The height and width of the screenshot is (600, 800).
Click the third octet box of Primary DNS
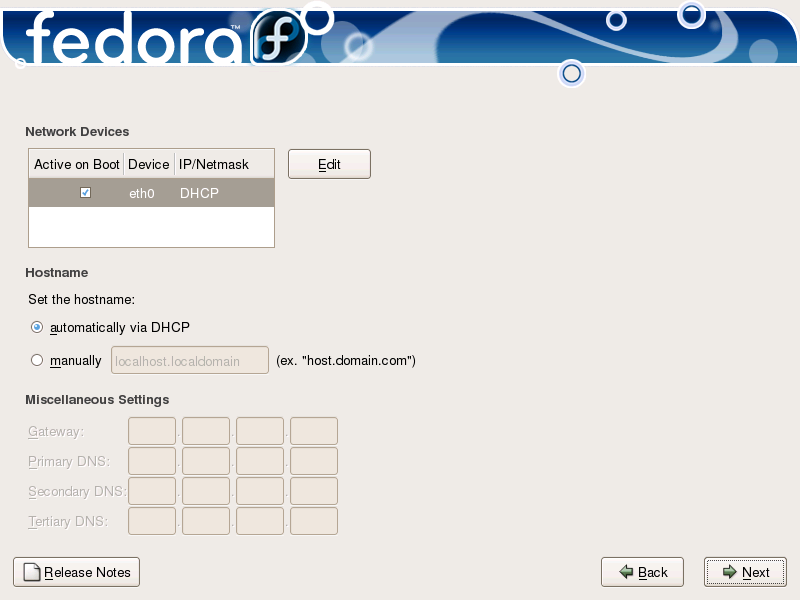click(x=260, y=461)
